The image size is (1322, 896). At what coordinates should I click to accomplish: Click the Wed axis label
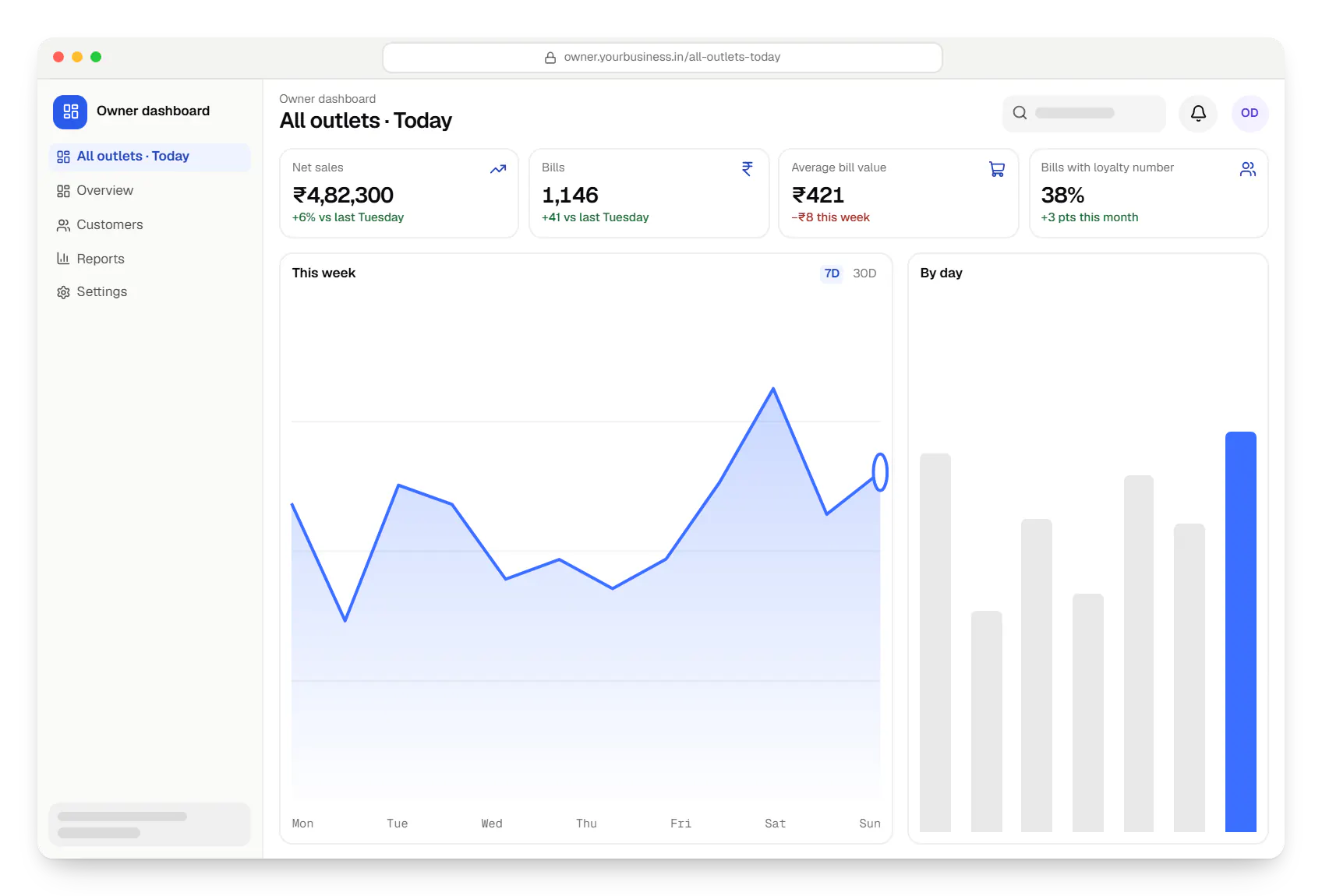point(492,824)
